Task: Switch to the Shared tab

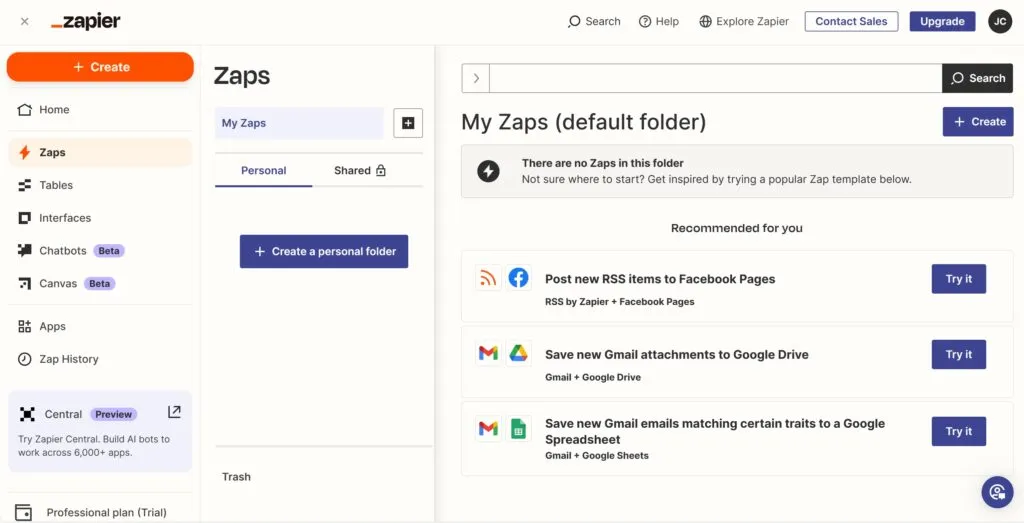Action: (x=360, y=170)
